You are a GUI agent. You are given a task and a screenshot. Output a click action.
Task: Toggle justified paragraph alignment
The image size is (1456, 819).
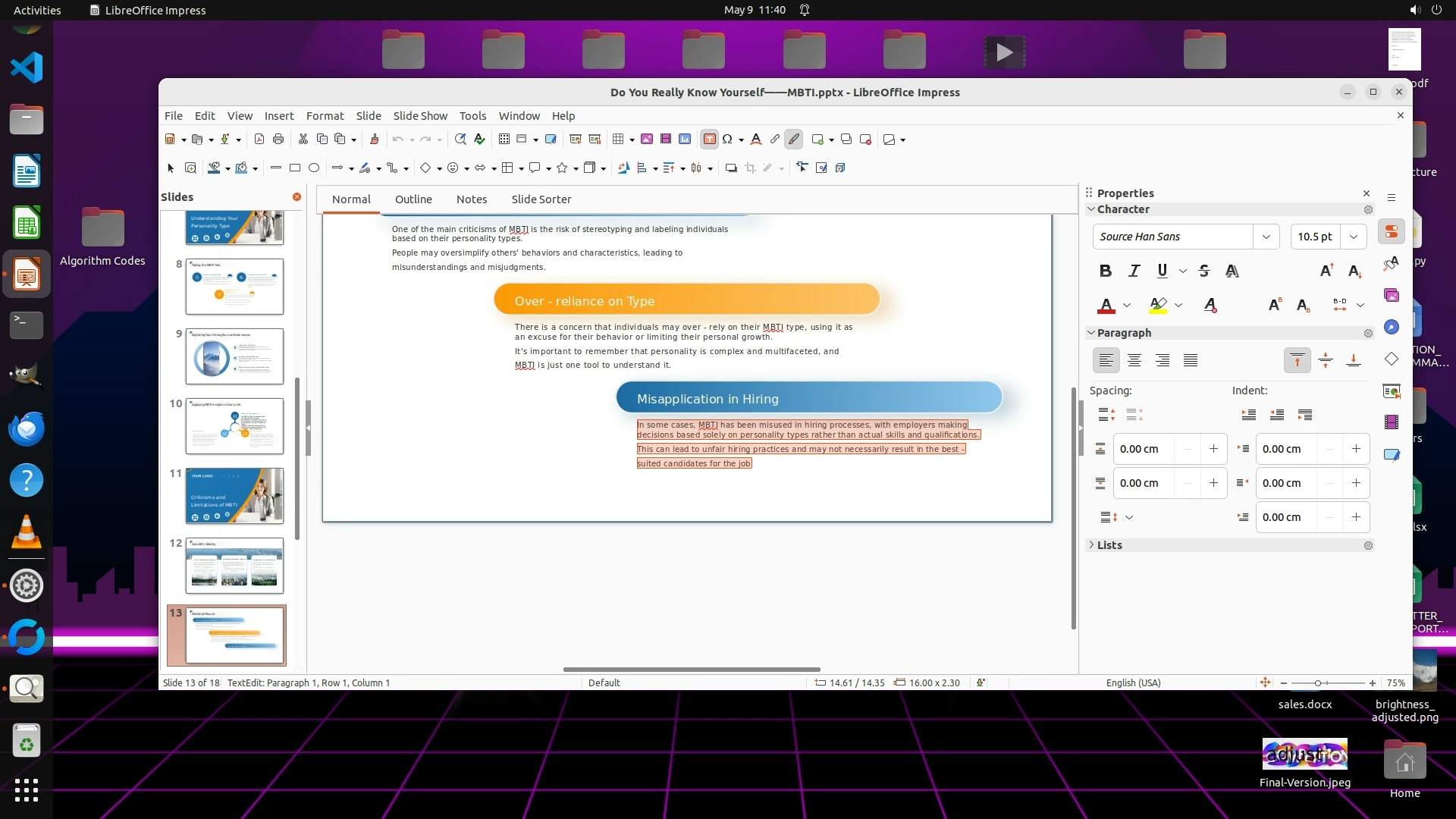point(1191,360)
